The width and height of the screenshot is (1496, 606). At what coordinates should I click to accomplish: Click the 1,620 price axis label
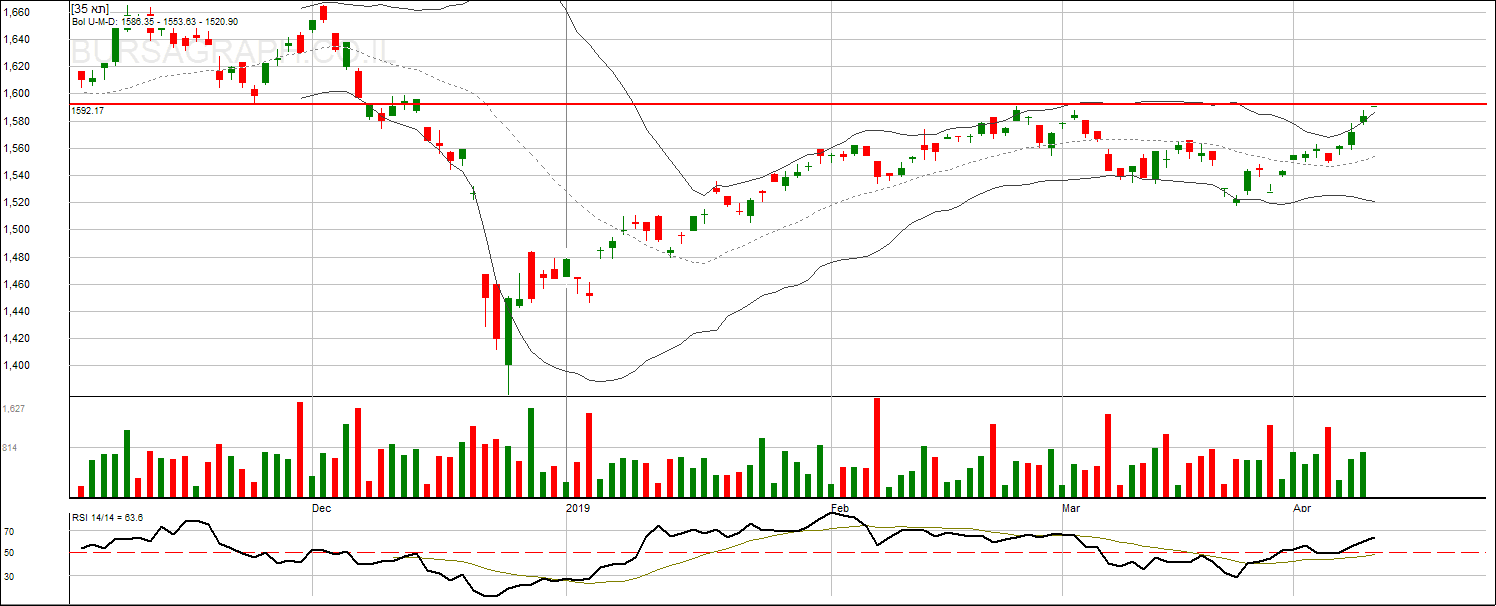pyautogui.click(x=16, y=66)
